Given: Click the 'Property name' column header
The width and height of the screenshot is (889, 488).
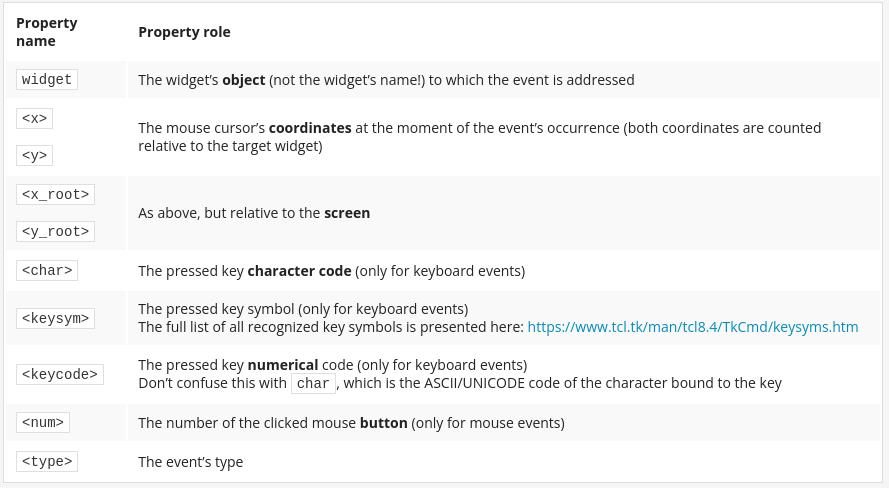Looking at the screenshot, I should (46, 32).
